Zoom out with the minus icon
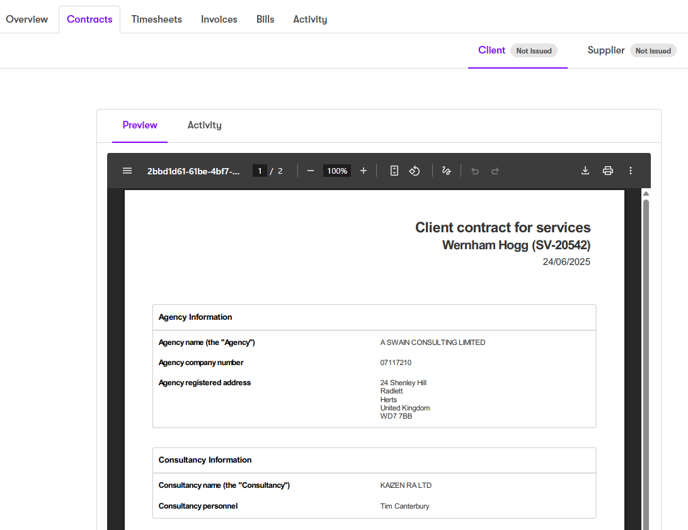This screenshot has height=530, width=688. 311,171
